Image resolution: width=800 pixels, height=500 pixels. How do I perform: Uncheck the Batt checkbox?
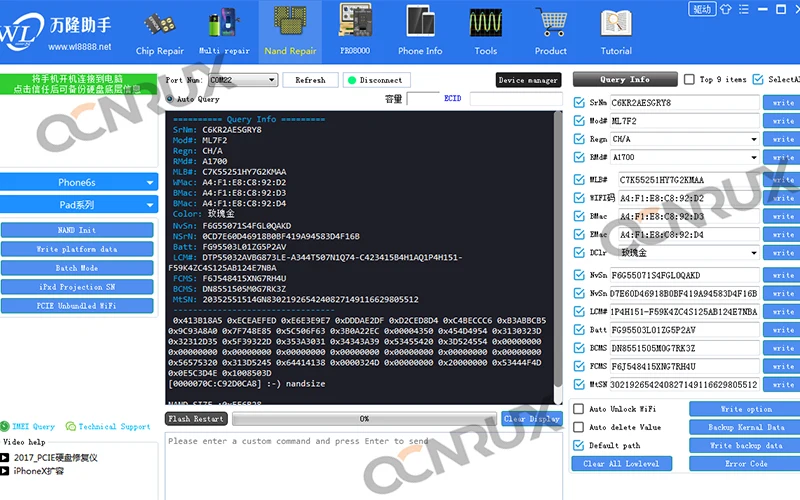[579, 330]
